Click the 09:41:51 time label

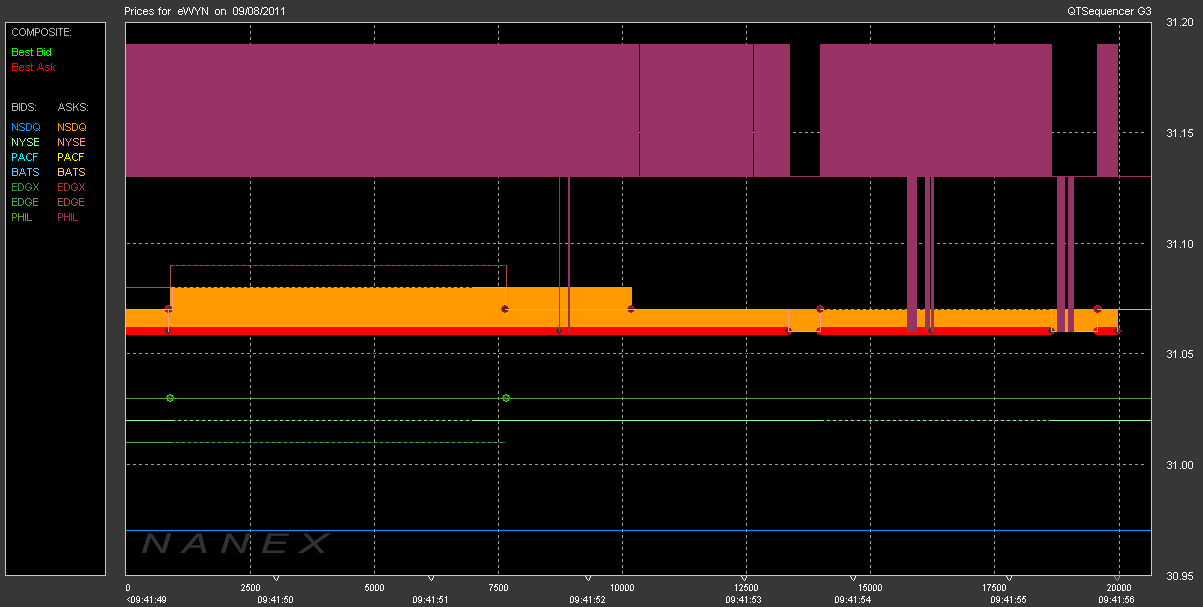point(431,600)
